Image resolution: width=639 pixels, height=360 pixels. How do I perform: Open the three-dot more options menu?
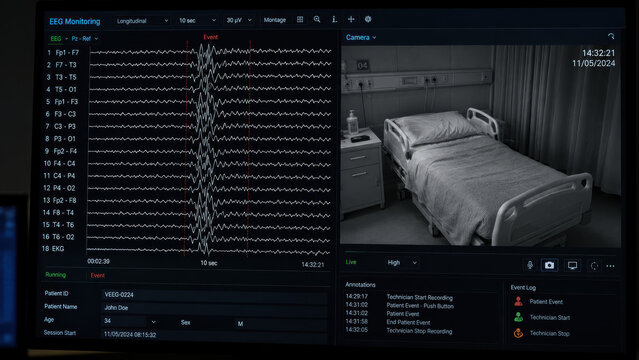610,266
